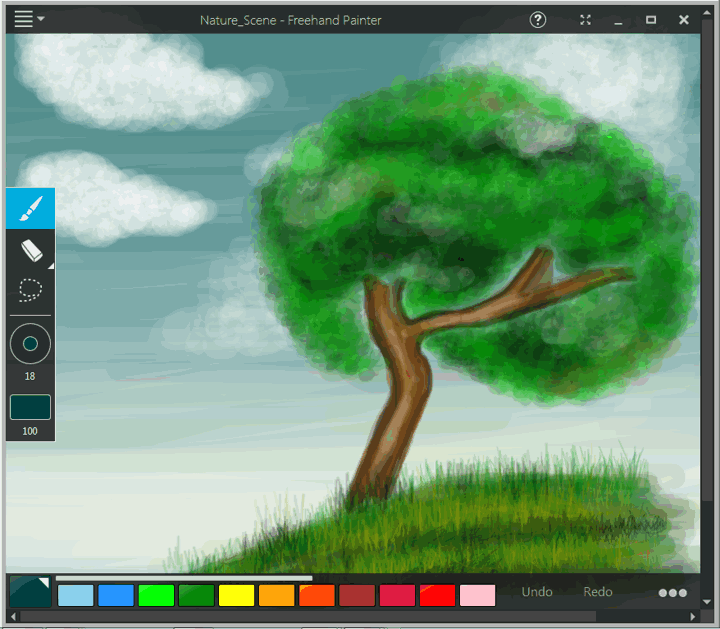The height and width of the screenshot is (629, 720).
Task: Select the eraser tool
Action: [x=30, y=250]
